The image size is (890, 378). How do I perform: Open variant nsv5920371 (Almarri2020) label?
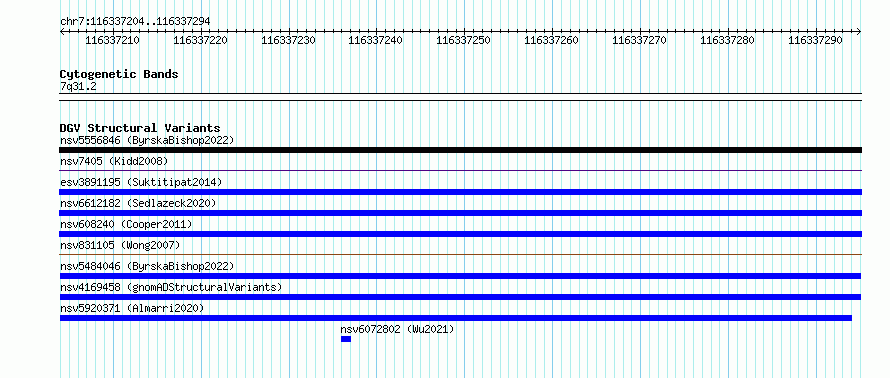point(132,308)
